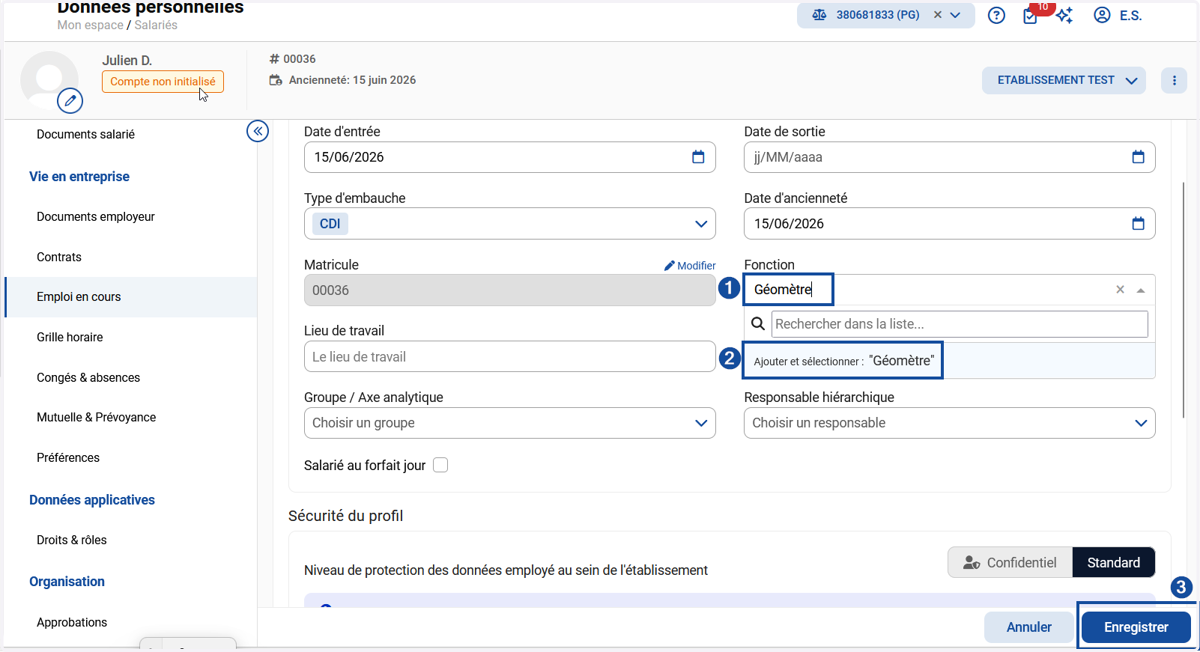Open Documents employeur in sidebar
The image size is (1200, 652).
point(96,216)
